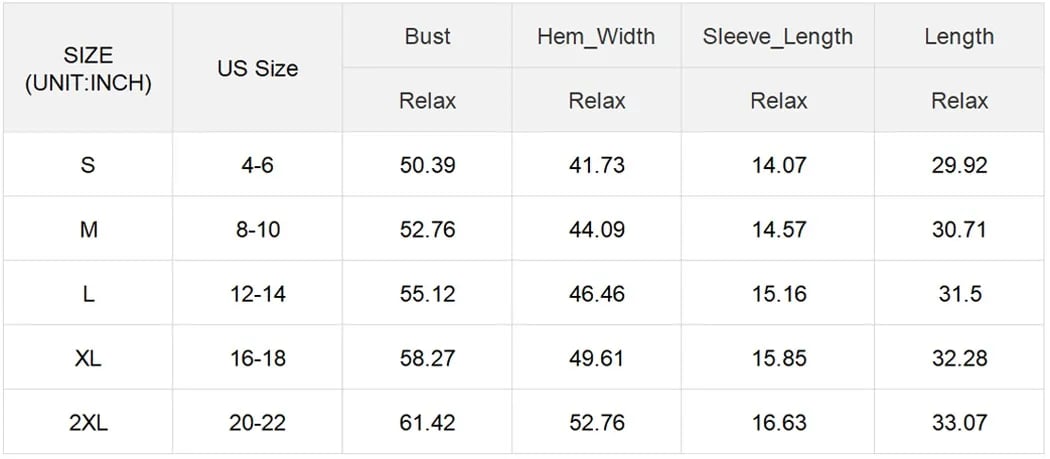Select the Hem_Width column header
This screenshot has height=459, width=1050.
[596, 37]
